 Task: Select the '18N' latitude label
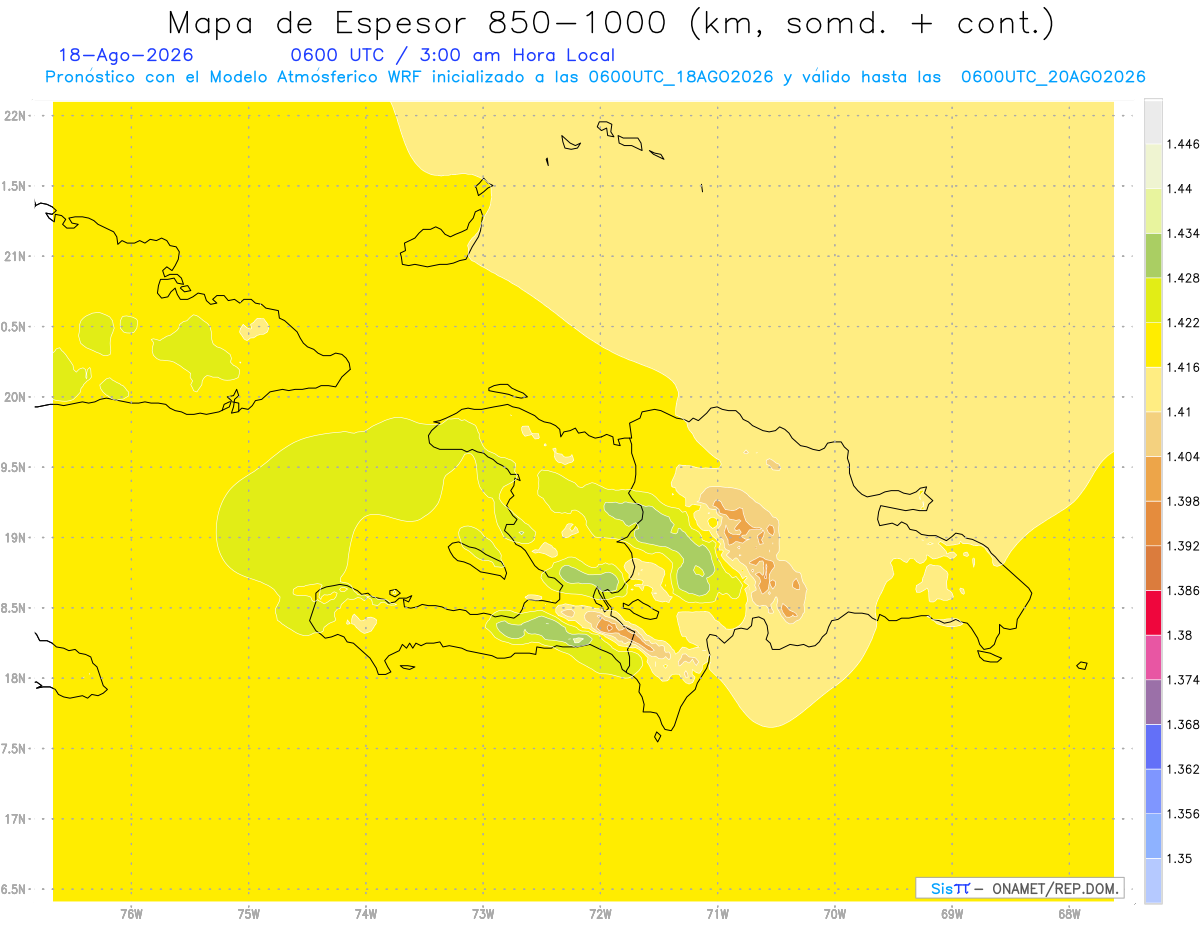[x=16, y=679]
